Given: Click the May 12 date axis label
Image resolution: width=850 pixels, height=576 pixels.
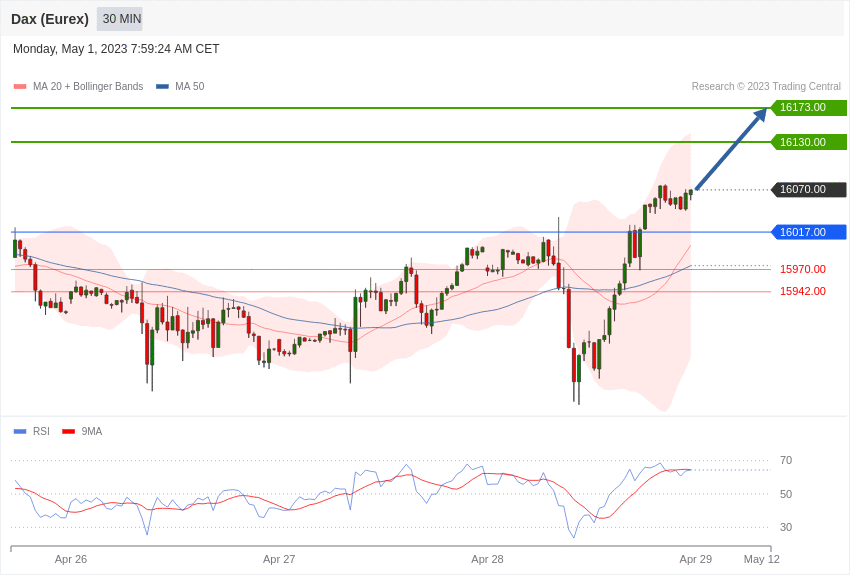Looking at the screenshot, I should pos(762,559).
